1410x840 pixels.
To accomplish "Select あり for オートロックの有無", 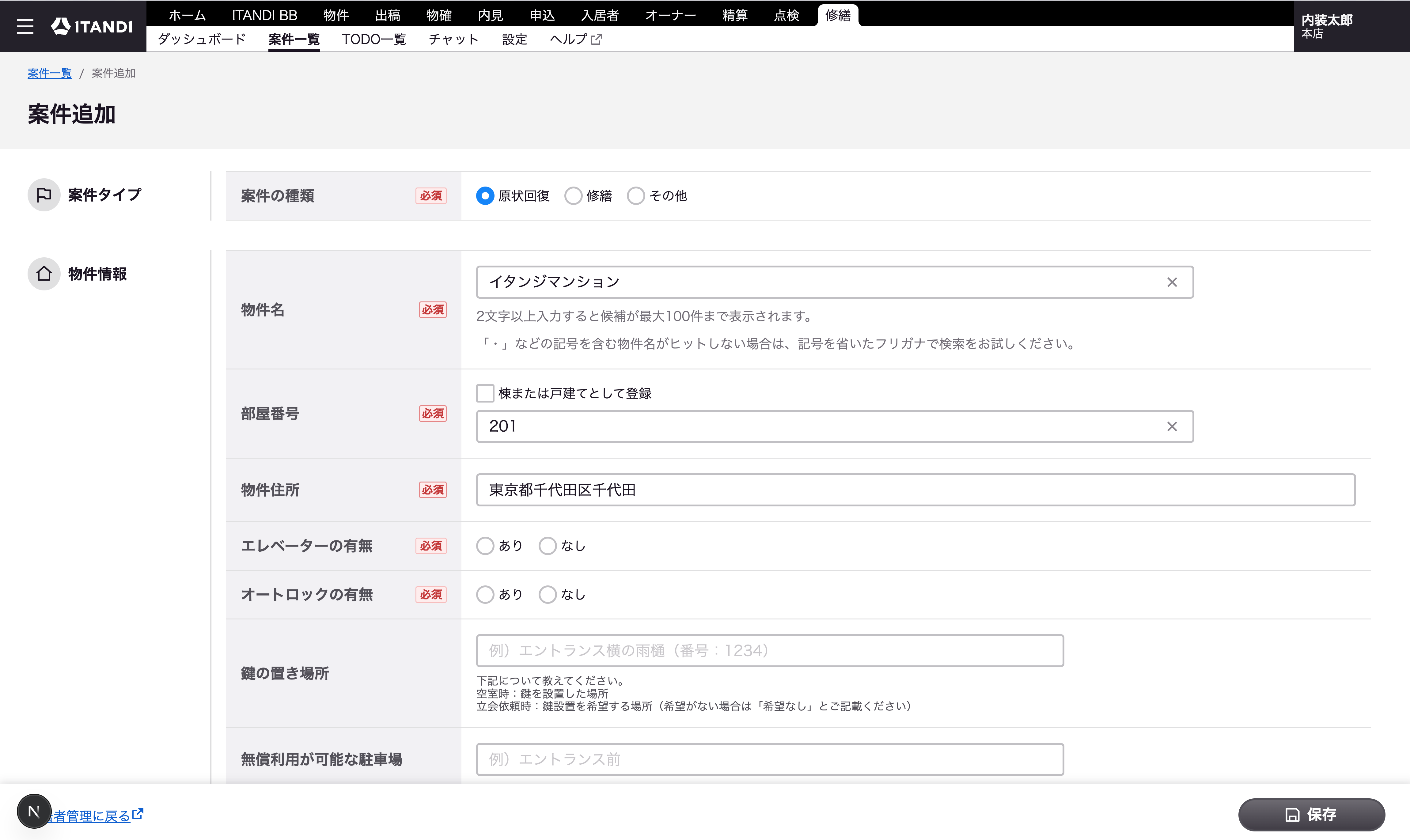I will (x=485, y=594).
